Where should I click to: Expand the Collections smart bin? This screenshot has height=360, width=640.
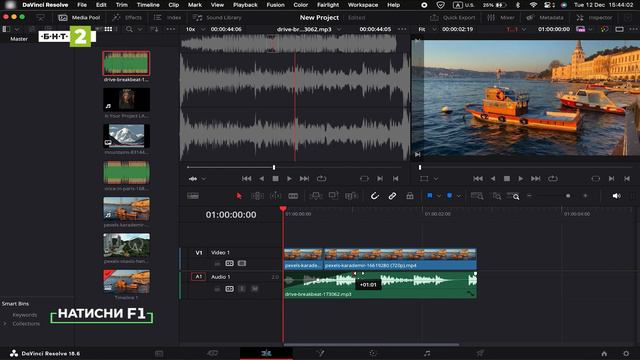[x=5, y=324]
